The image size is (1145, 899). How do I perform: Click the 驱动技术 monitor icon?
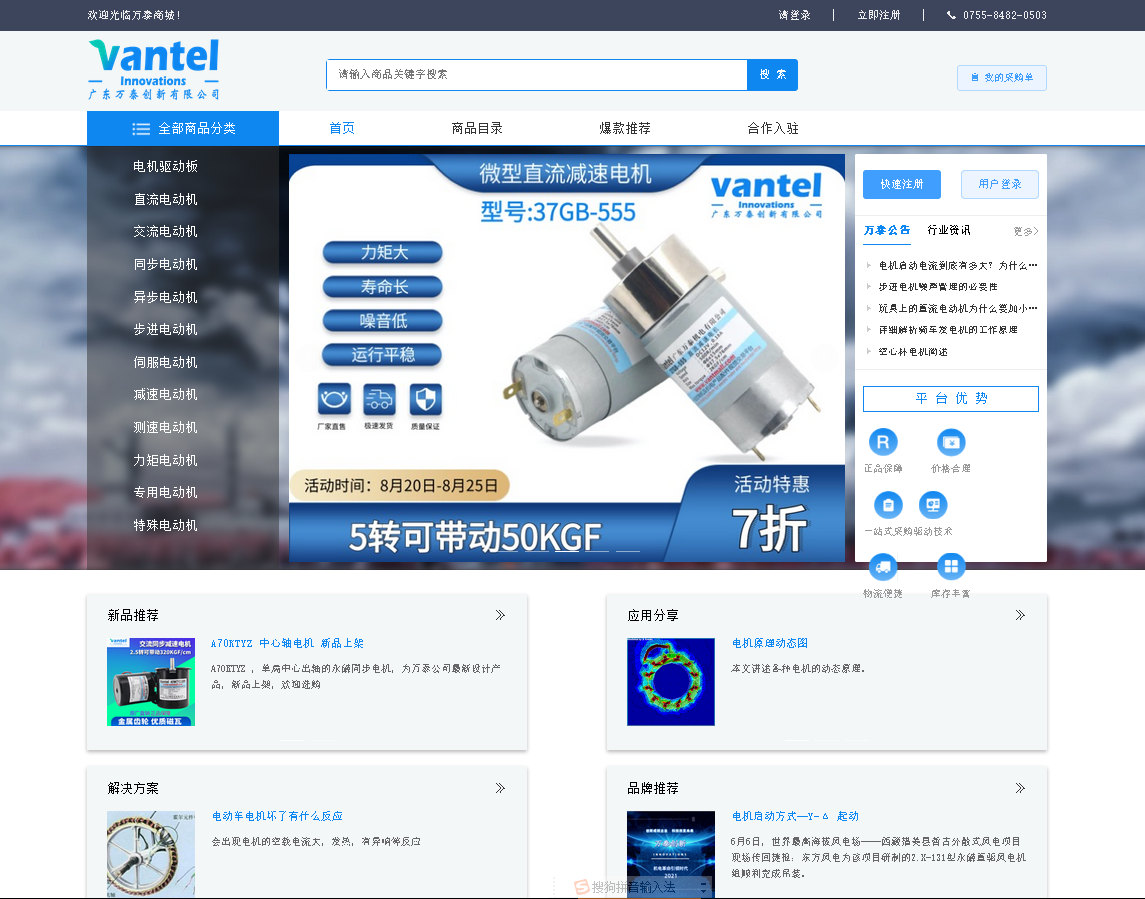coord(933,505)
